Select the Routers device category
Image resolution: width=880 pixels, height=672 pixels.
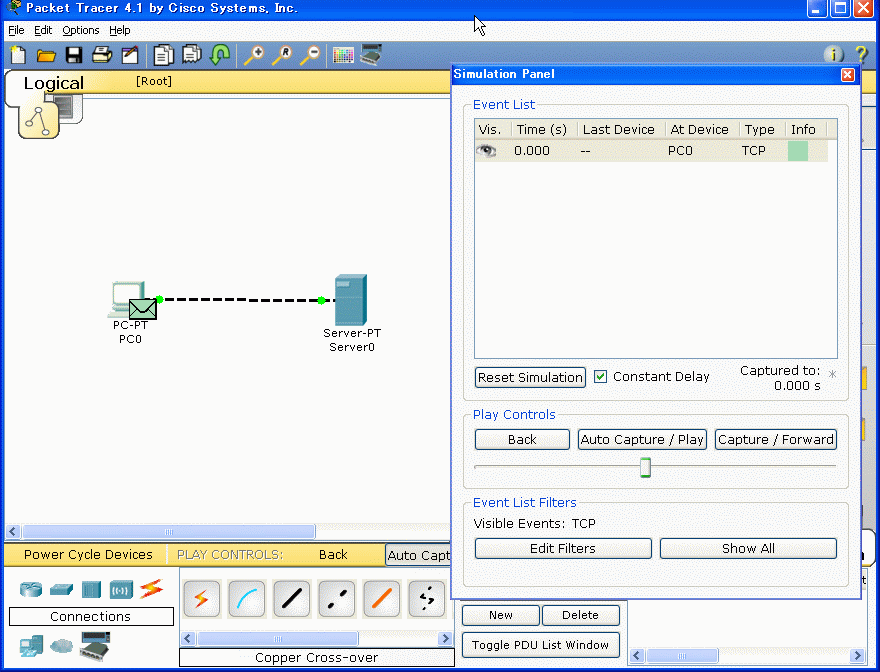31,589
